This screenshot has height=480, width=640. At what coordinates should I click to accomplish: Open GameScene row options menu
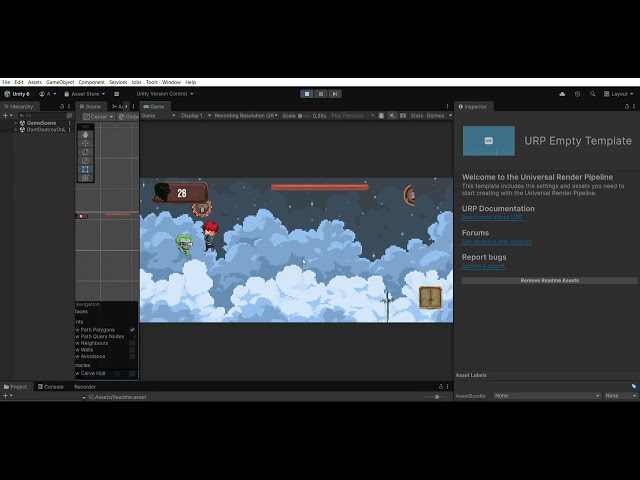(x=69, y=123)
